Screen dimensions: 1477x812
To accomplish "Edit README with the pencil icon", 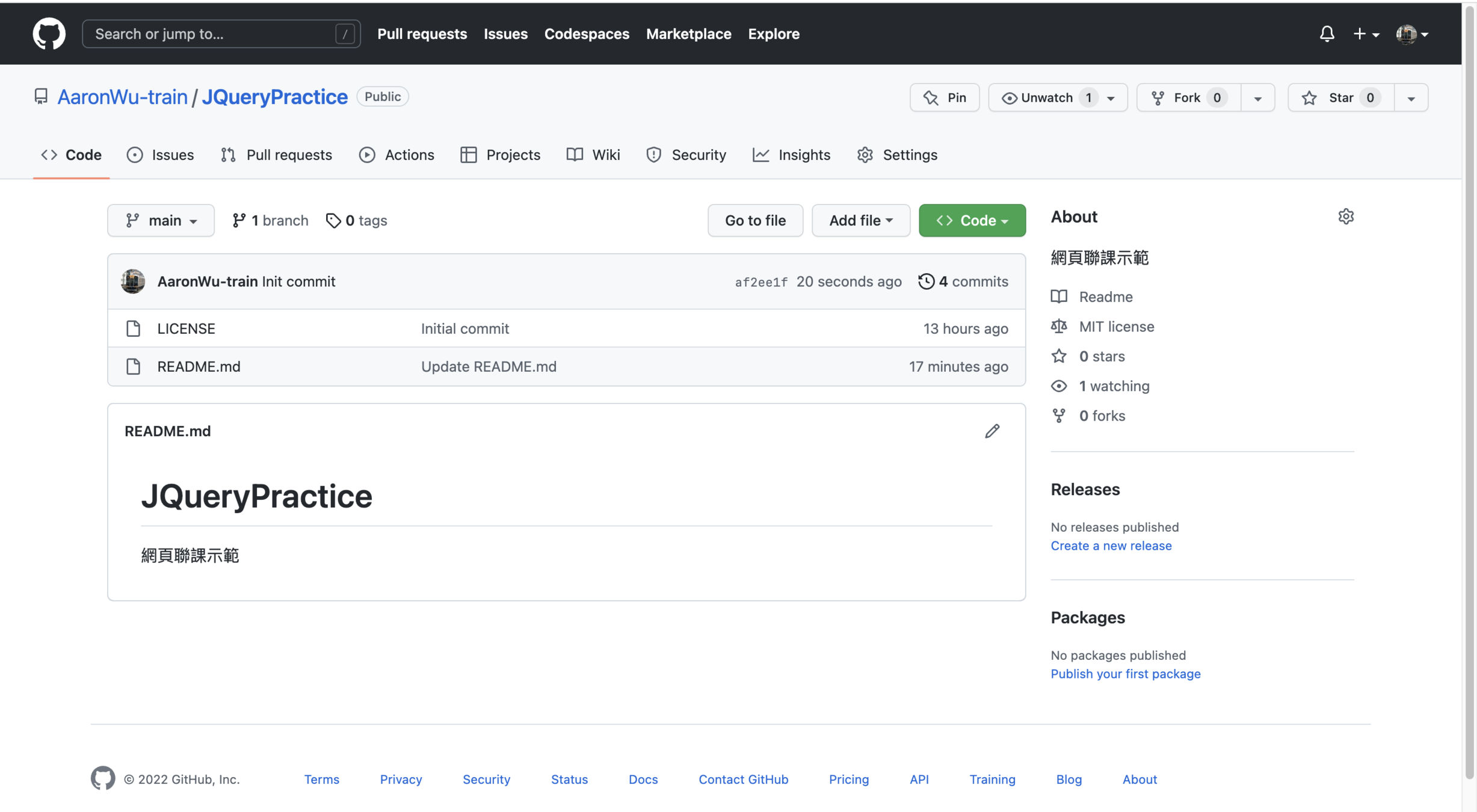I will (x=992, y=431).
